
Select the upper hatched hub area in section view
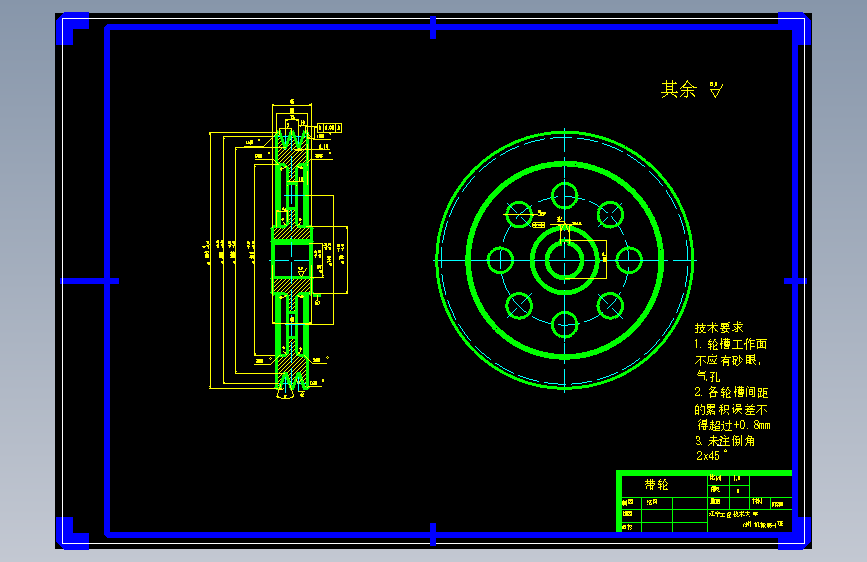click(292, 233)
